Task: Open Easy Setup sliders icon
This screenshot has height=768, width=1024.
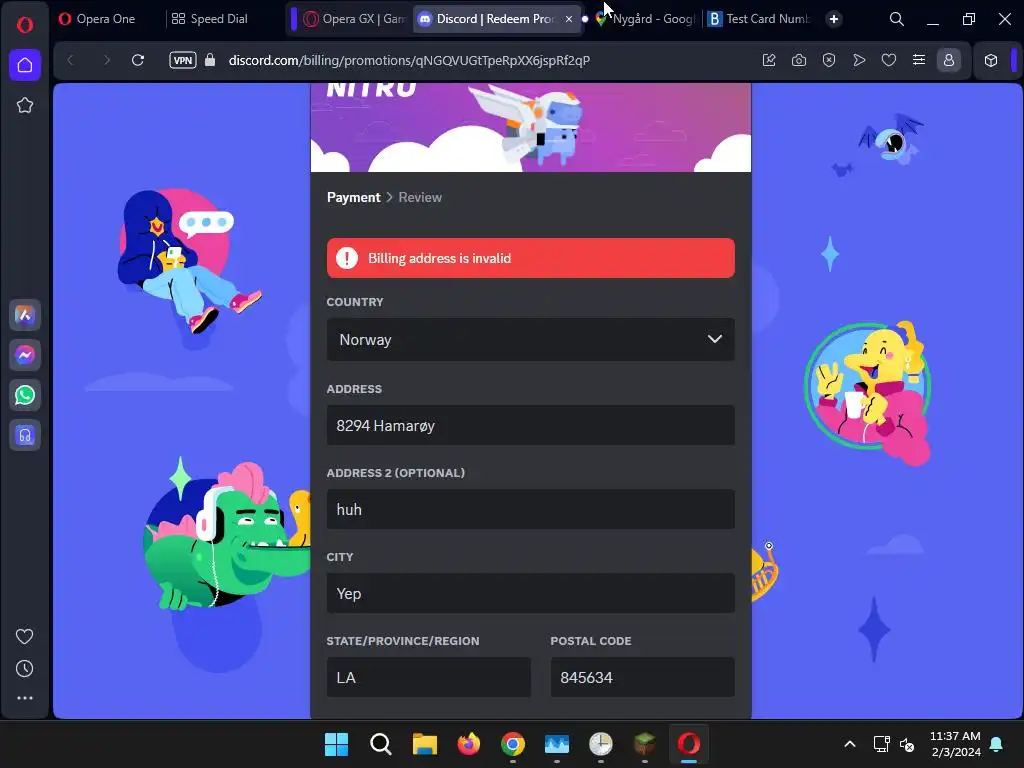Action: click(x=919, y=60)
